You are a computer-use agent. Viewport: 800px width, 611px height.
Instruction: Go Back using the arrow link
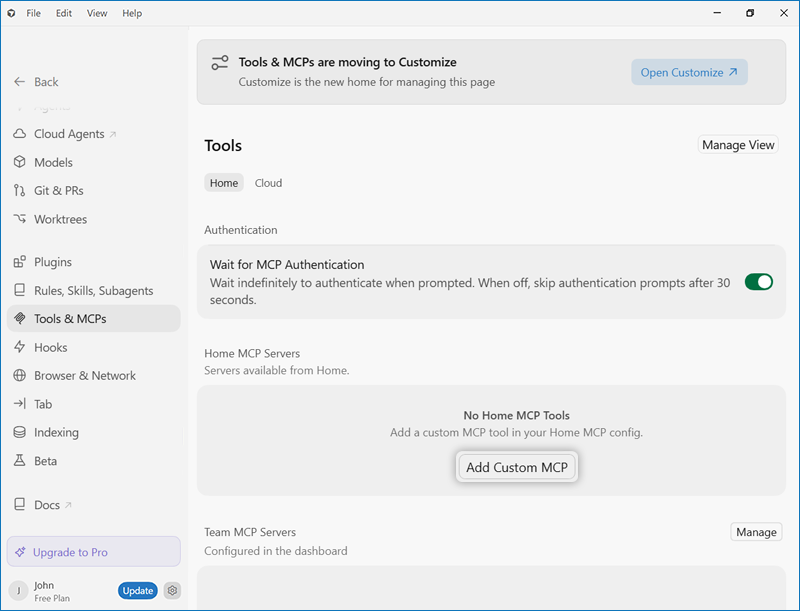(36, 82)
